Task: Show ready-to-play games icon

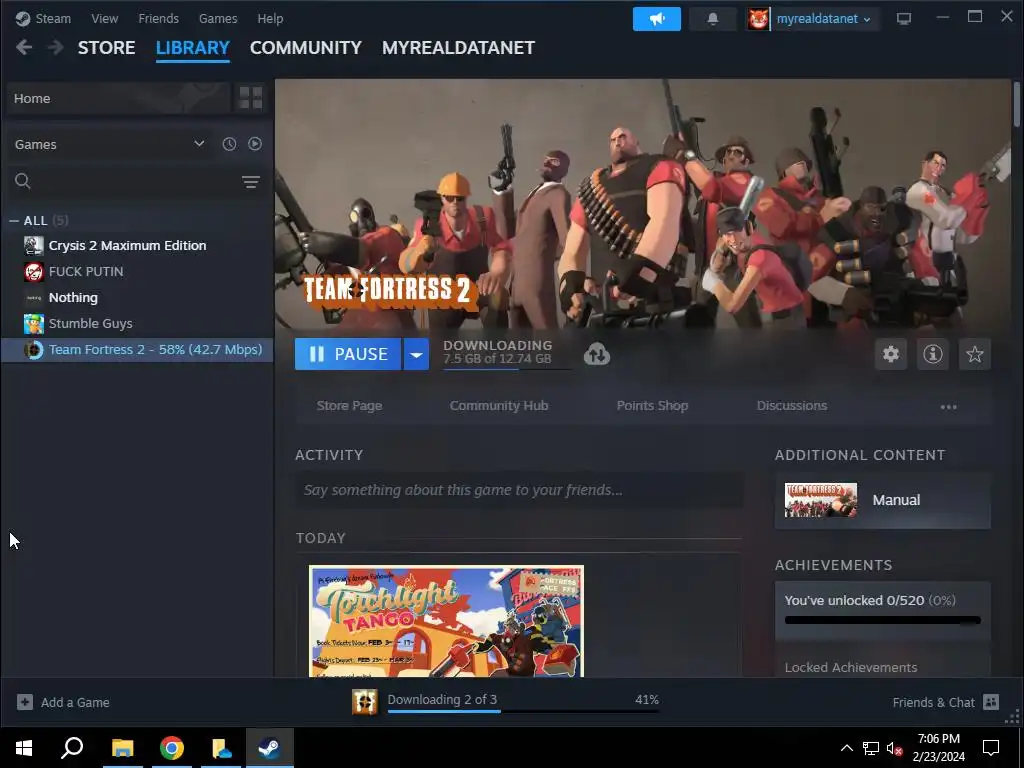Action: tap(255, 144)
